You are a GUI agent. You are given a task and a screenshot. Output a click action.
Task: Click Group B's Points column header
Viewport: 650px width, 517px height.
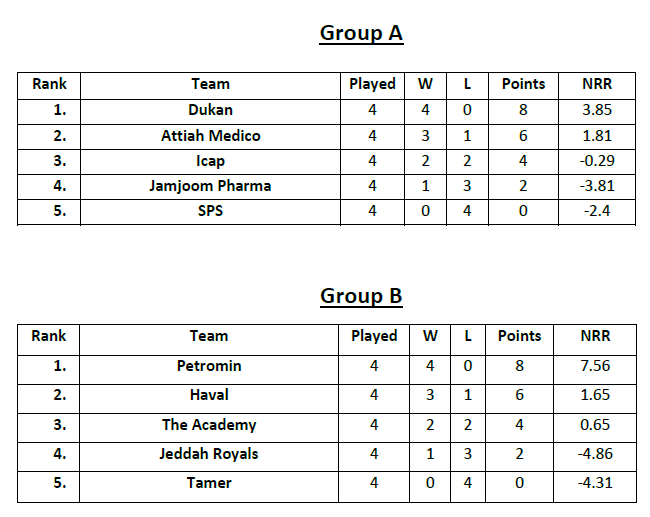tap(519, 336)
